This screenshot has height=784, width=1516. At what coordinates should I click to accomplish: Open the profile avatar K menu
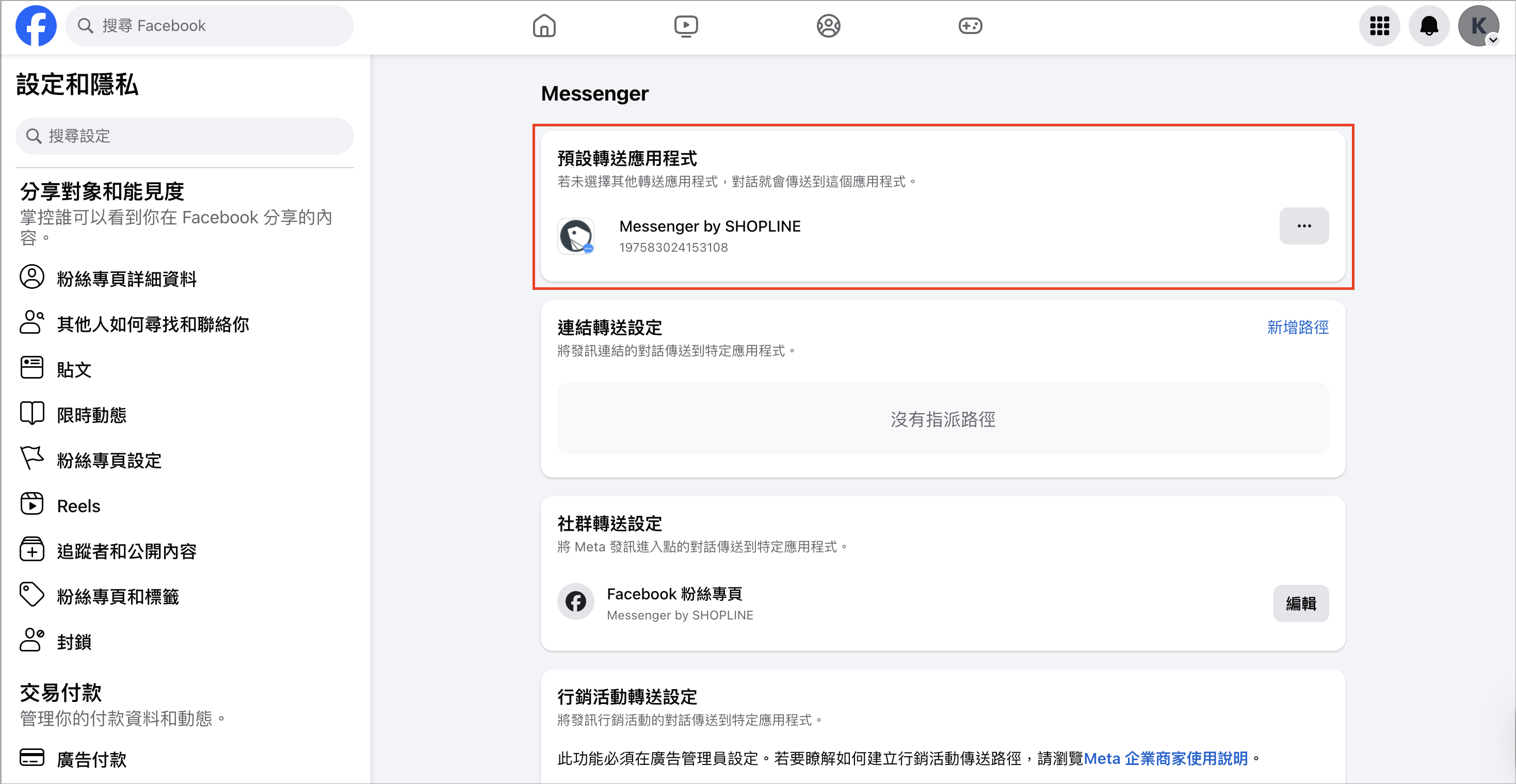pyautogui.click(x=1478, y=26)
